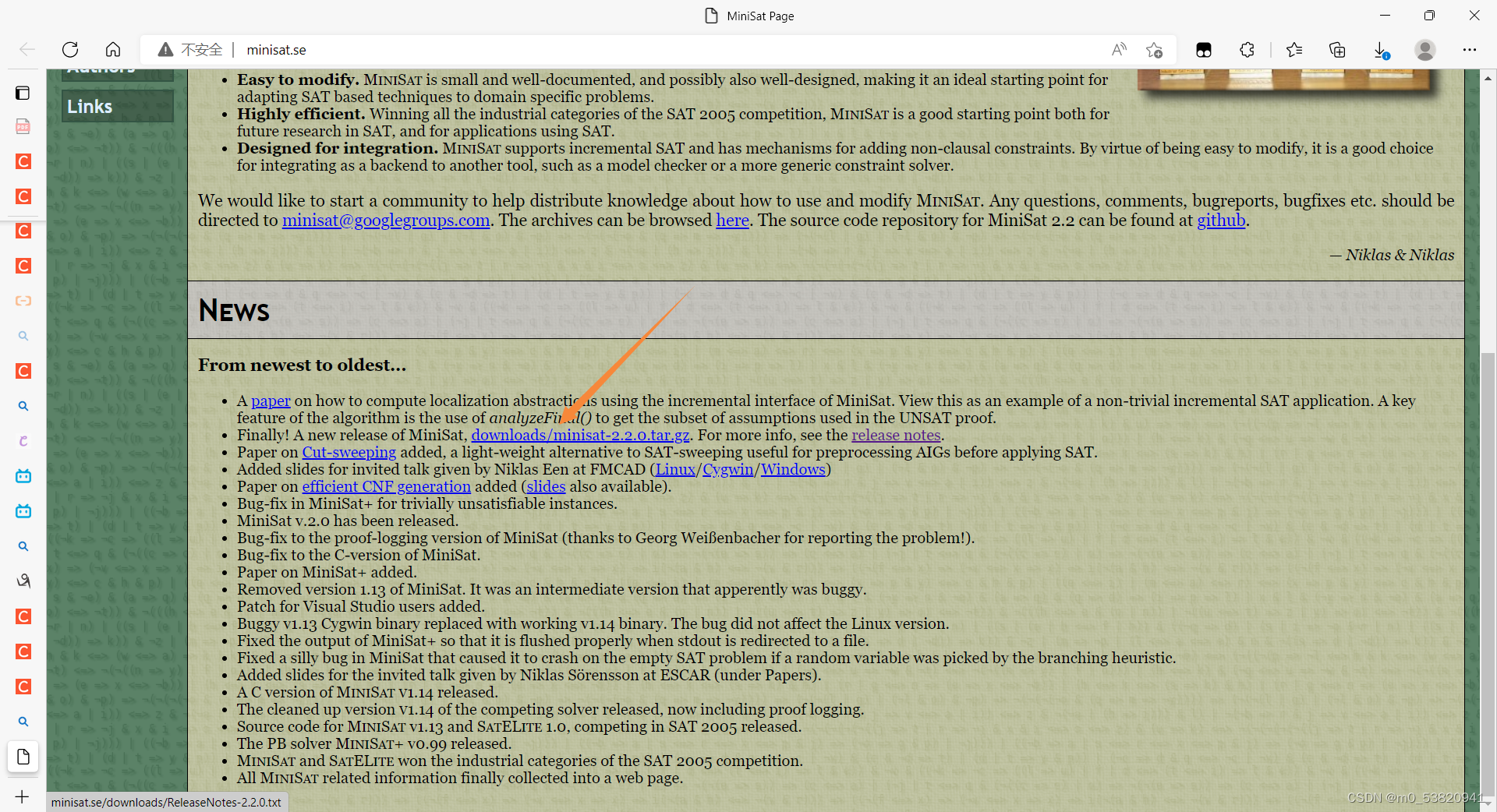Click the 'News' section heading

[x=234, y=310]
